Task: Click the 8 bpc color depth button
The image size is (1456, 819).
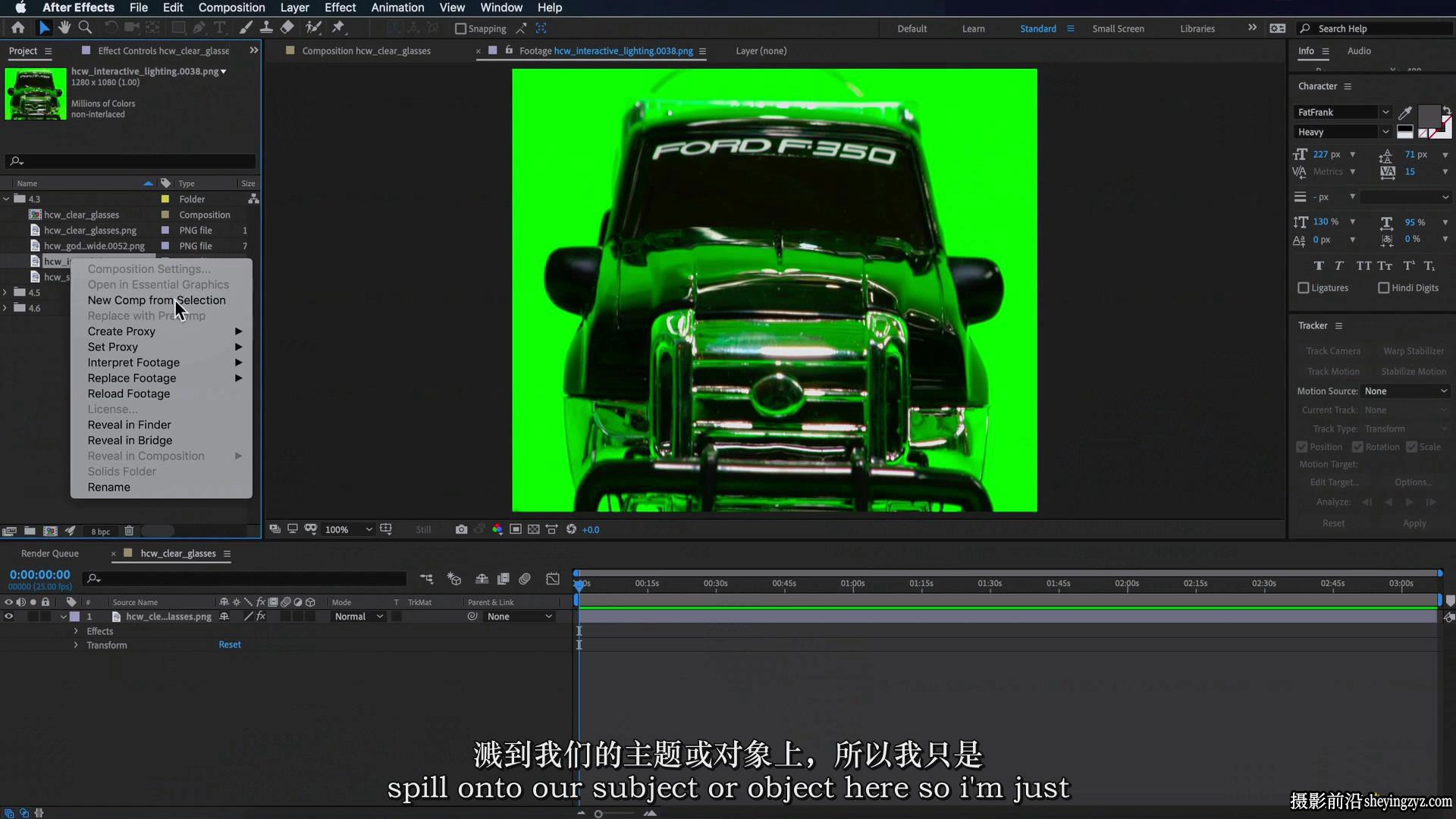Action: 100,531
